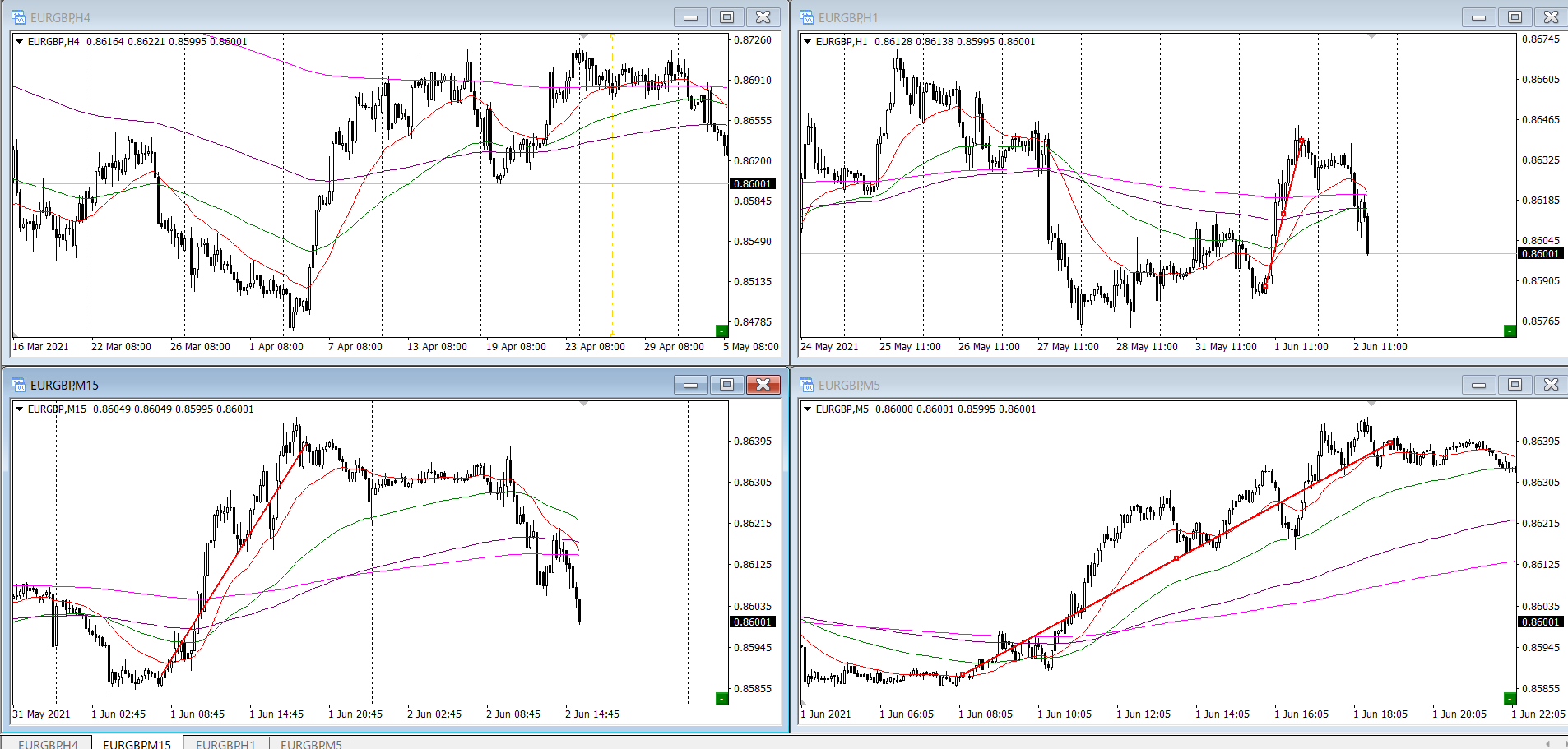
Task: Minimize the EURGBP,M5 chart window
Action: (1479, 385)
